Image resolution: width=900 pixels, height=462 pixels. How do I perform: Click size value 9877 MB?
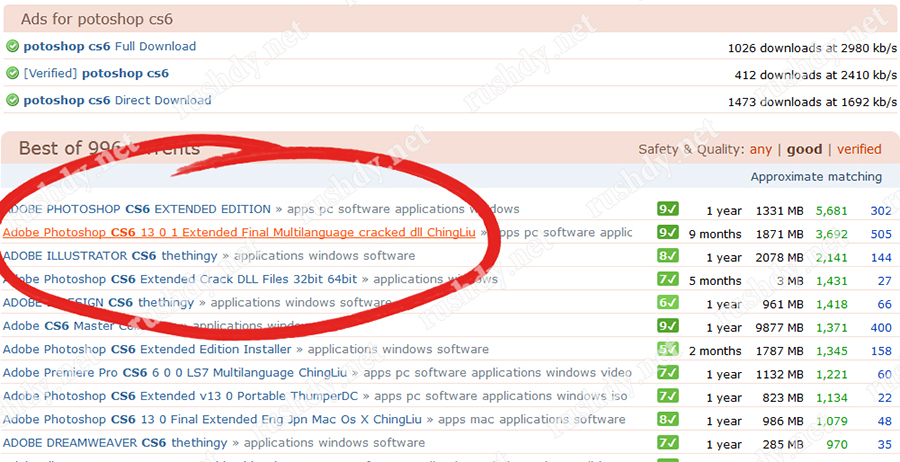pyautogui.click(x=779, y=328)
